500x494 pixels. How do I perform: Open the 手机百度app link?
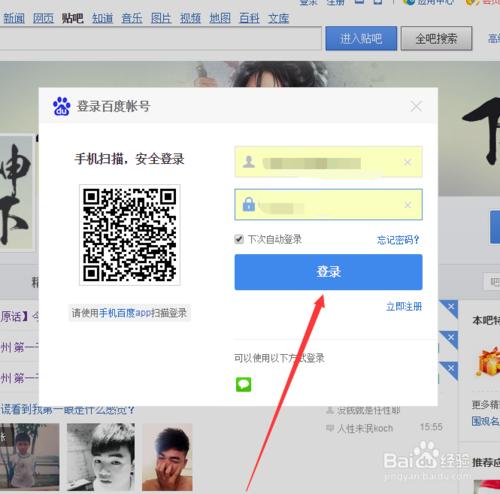pyautogui.click(x=125, y=313)
